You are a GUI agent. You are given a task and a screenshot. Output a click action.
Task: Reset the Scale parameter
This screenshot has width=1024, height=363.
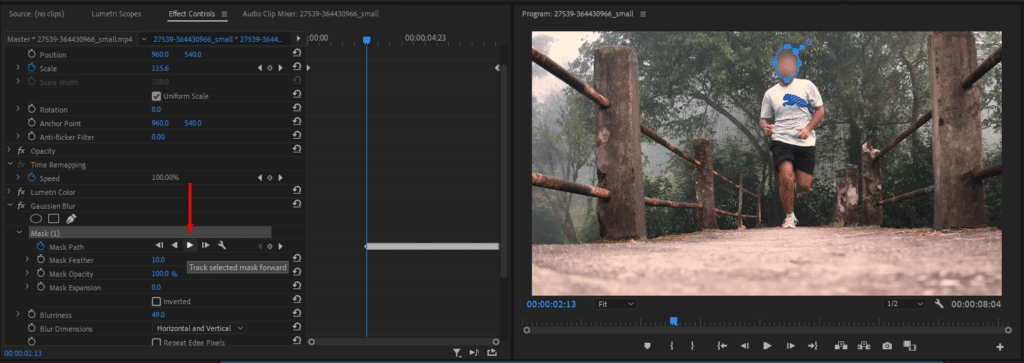tap(297, 68)
